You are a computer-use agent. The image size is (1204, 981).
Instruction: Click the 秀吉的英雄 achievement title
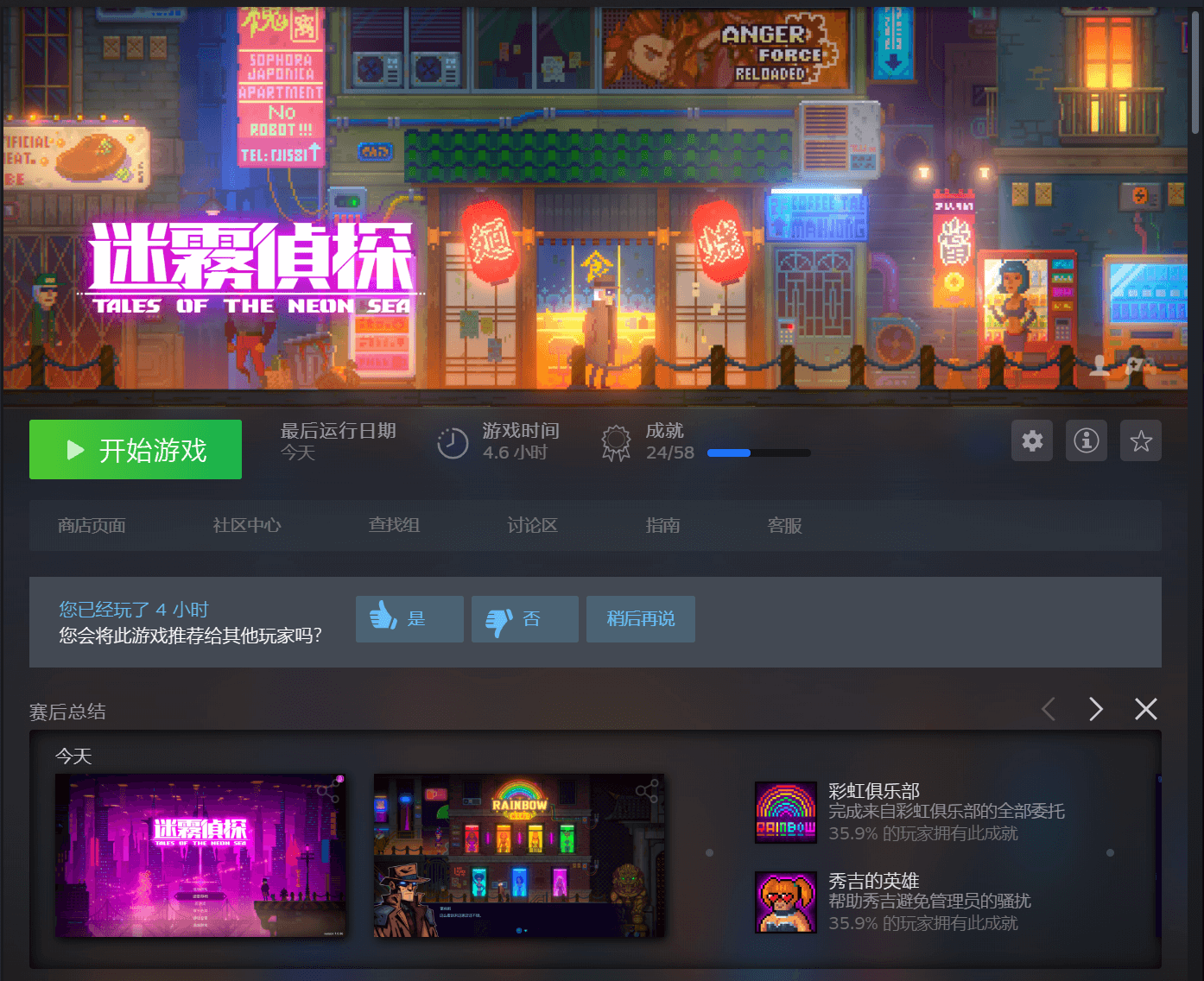[x=874, y=881]
